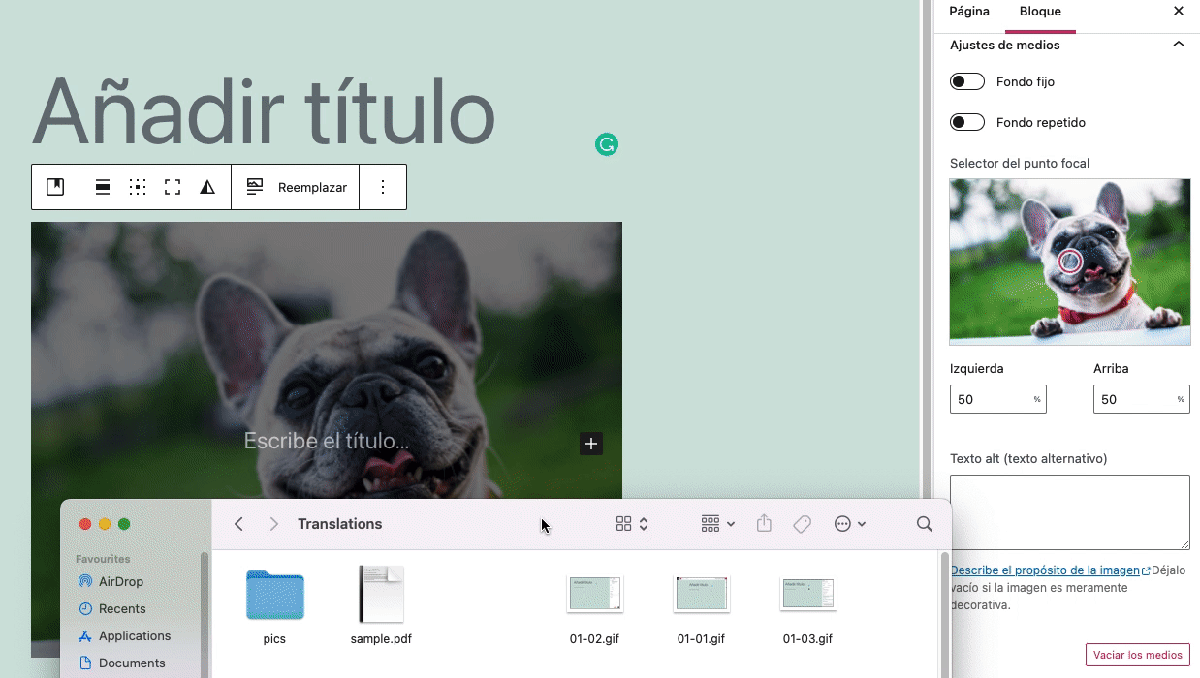The width and height of the screenshot is (1200, 678).
Task: Enable the Fondo repetido toggle
Action: coord(967,123)
